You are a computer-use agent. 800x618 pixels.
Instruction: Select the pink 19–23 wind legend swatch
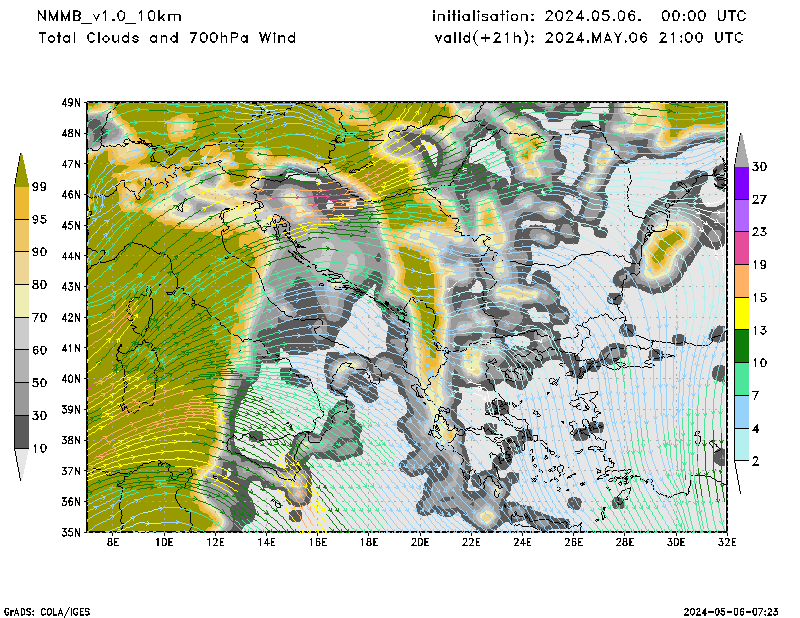pyautogui.click(x=742, y=248)
